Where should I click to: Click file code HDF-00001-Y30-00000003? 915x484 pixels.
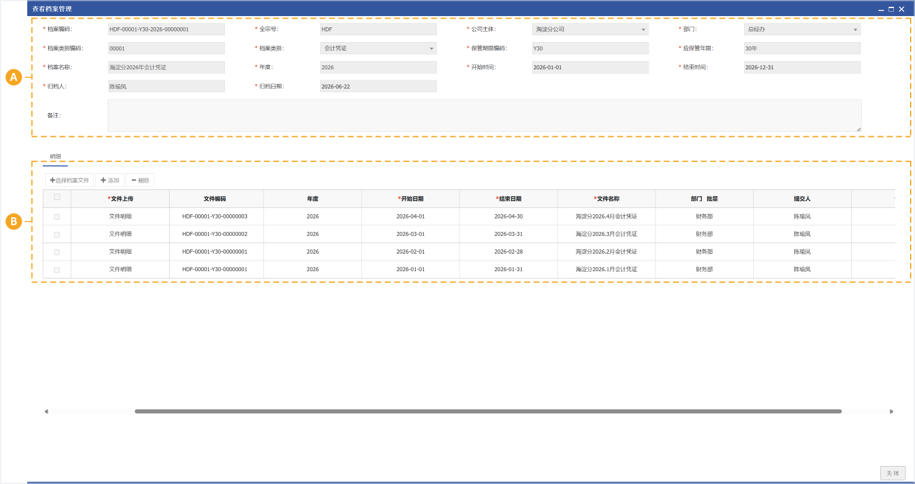215,216
